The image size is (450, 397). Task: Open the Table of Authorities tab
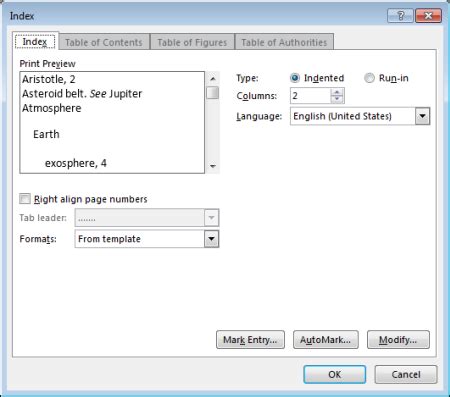coord(284,42)
